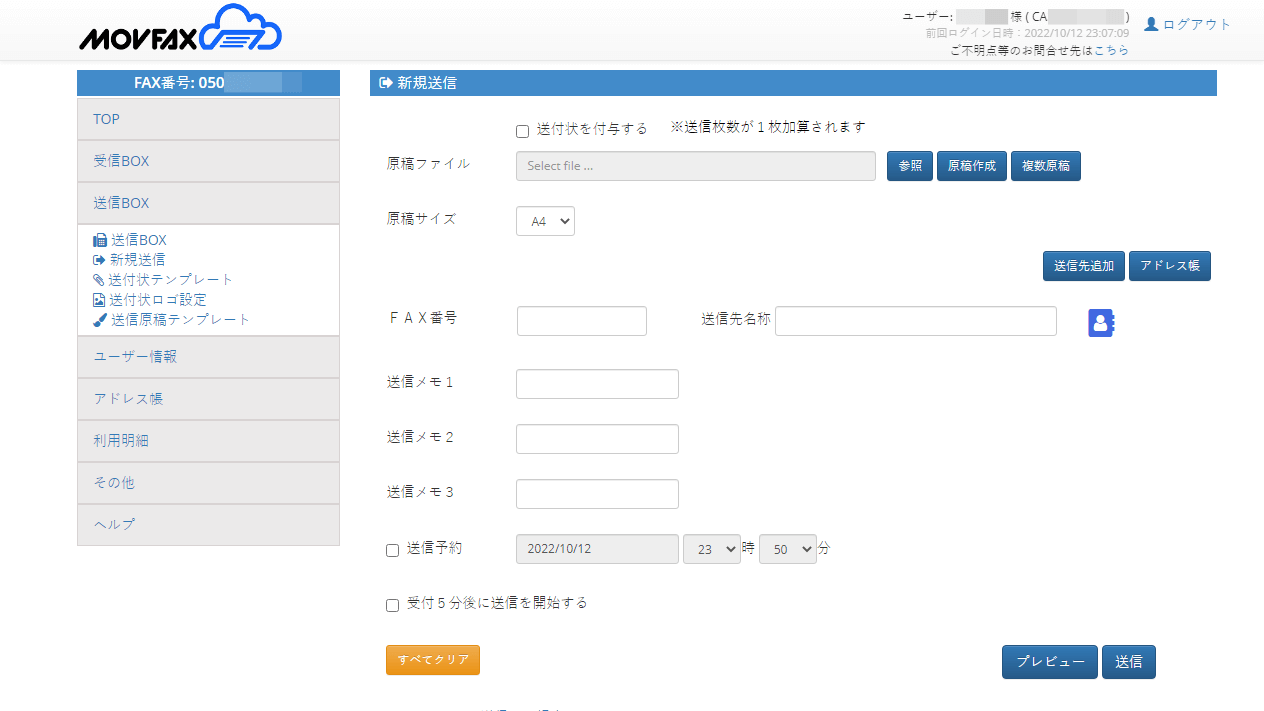The width and height of the screenshot is (1264, 711).
Task: Click the 送信BOX submenu link
Action: (x=138, y=240)
